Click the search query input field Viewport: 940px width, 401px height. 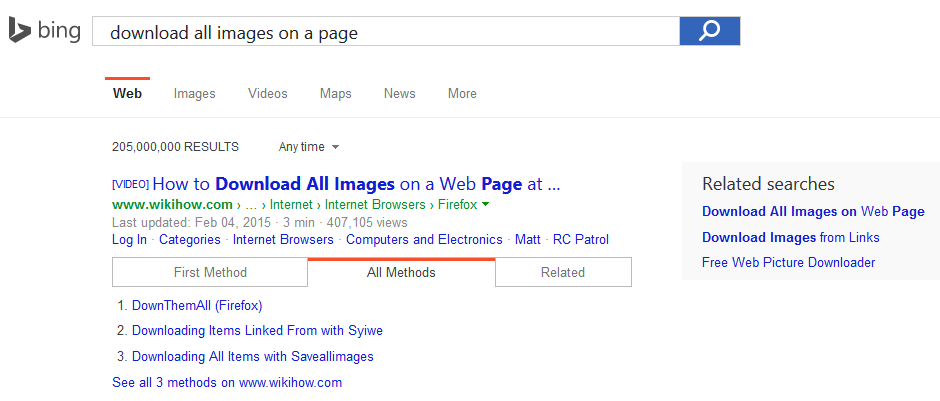[385, 32]
